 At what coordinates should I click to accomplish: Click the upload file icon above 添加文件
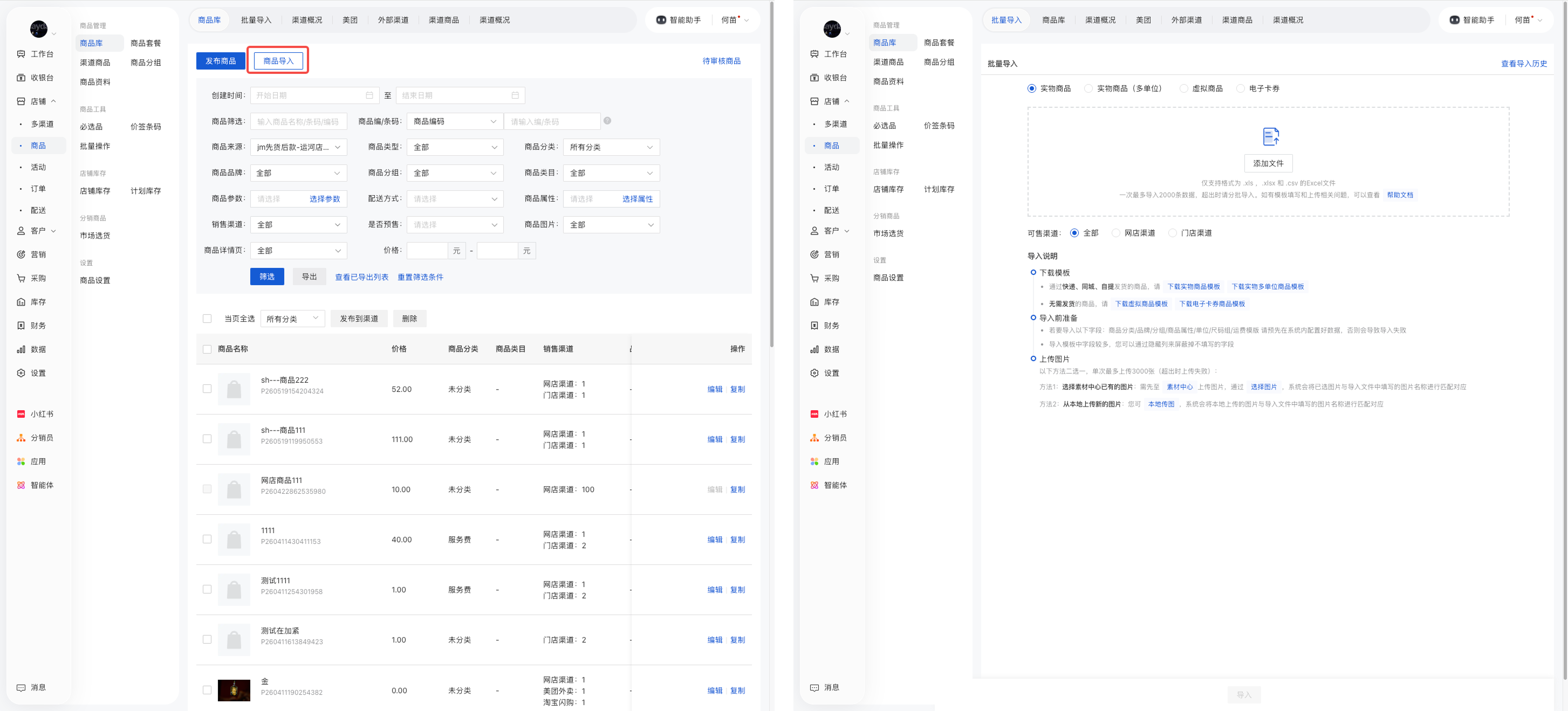pos(1270,137)
